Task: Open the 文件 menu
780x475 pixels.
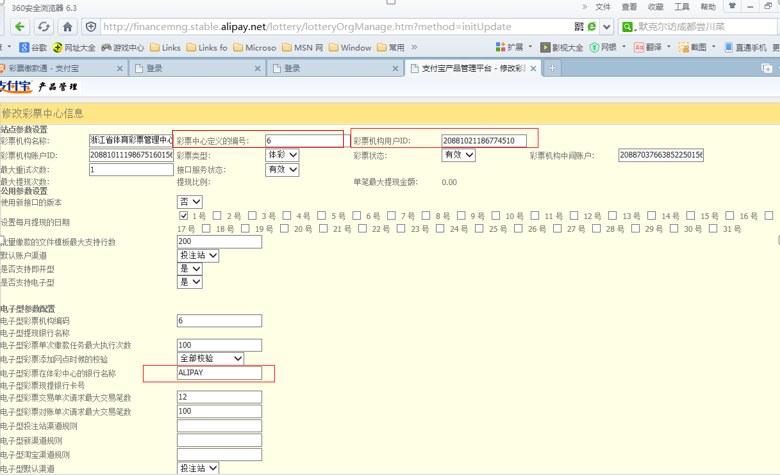Action: 603,7
